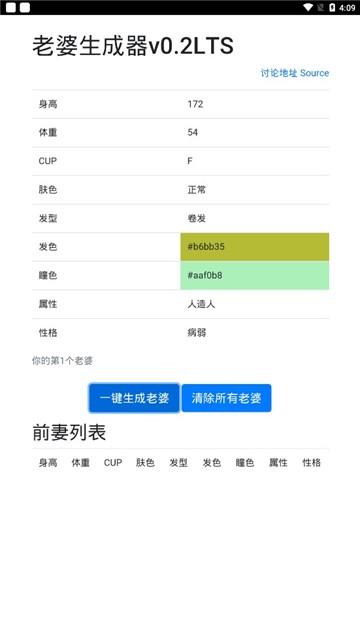360x640 pixels.
Task: Tap the Wi-Fi status icon
Action: [x=308, y=7]
